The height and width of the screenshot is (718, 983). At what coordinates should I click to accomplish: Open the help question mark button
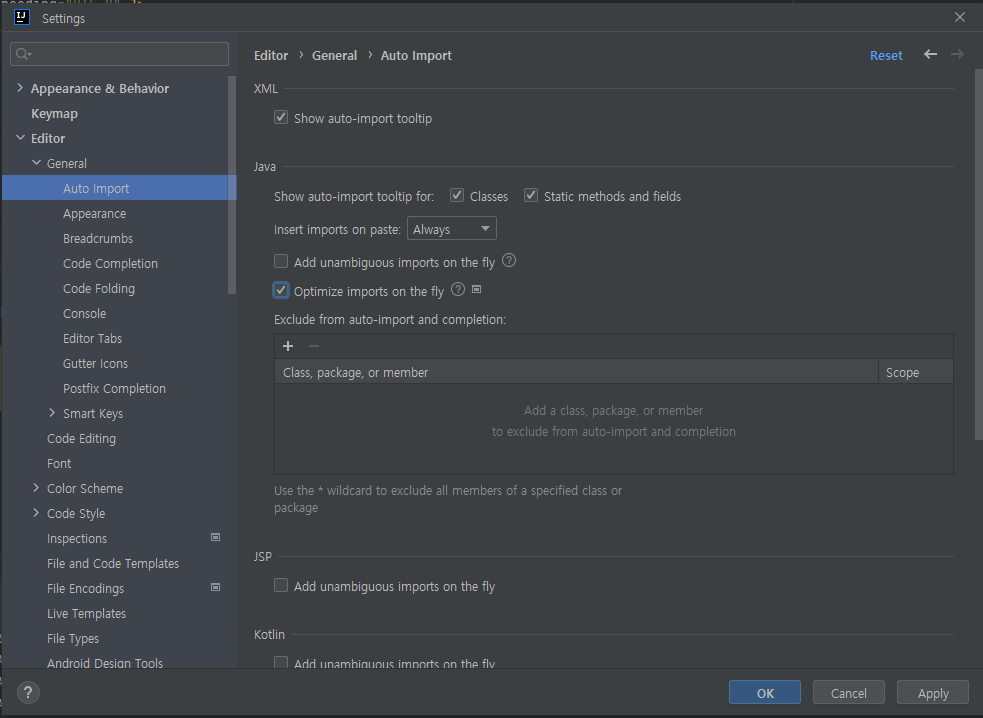pyautogui.click(x=28, y=692)
